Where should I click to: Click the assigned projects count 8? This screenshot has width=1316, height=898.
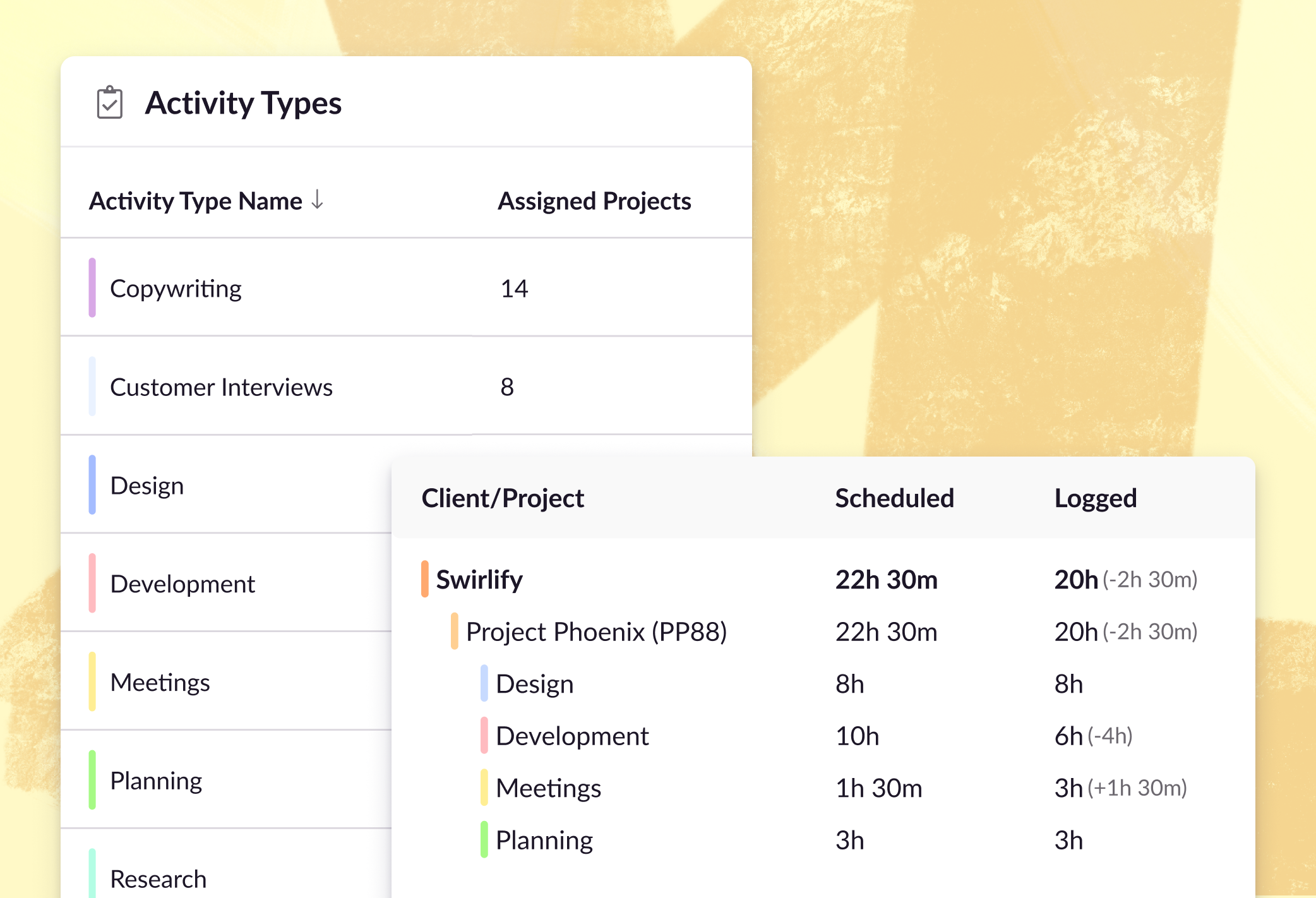point(507,386)
